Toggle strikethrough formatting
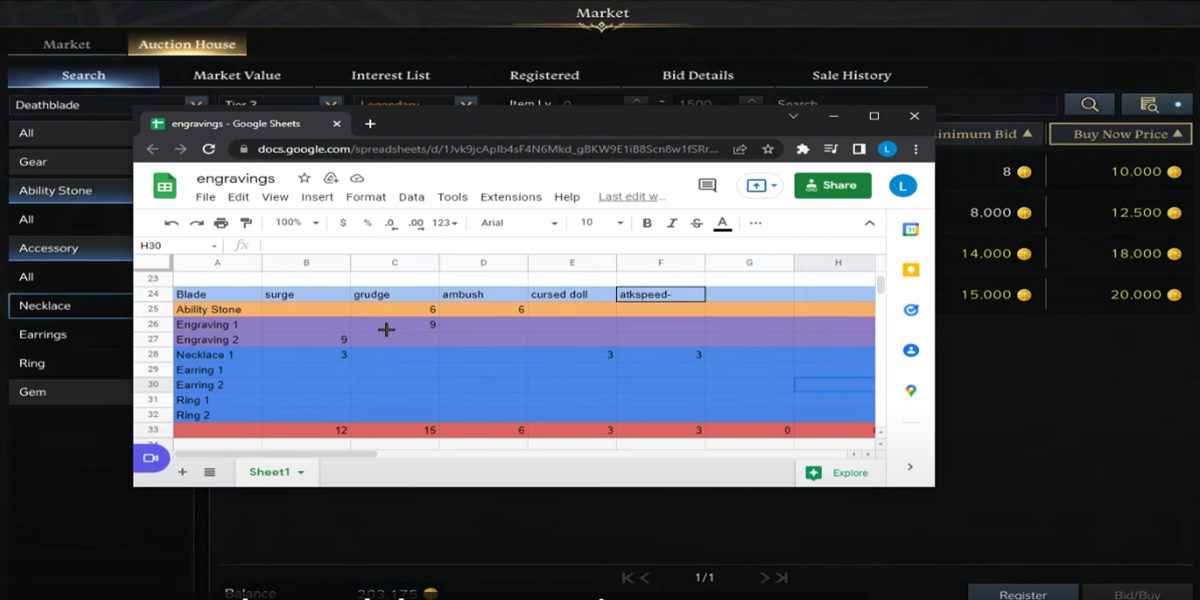 696,223
